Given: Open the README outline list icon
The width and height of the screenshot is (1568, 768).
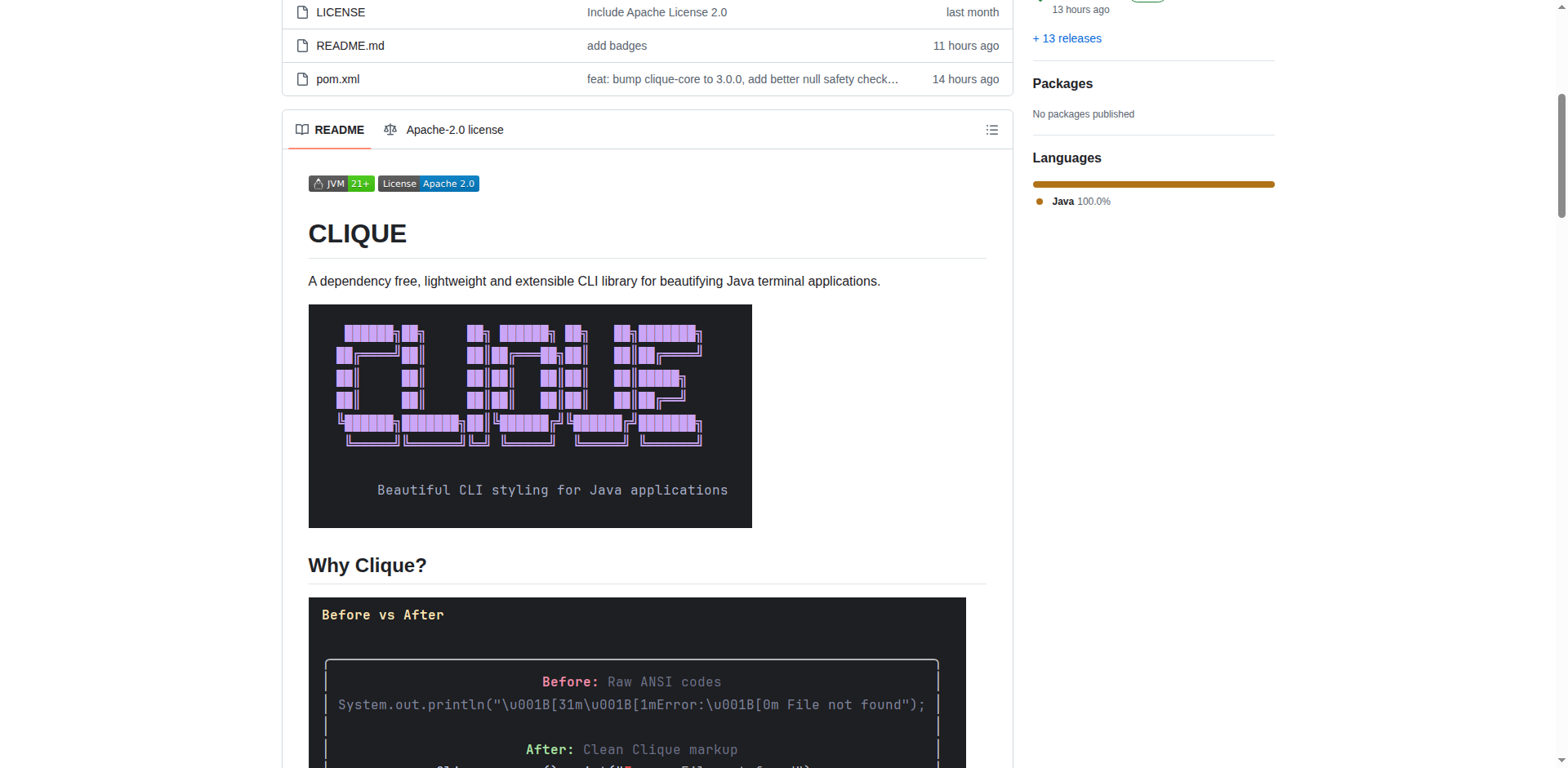Looking at the screenshot, I should point(991,130).
